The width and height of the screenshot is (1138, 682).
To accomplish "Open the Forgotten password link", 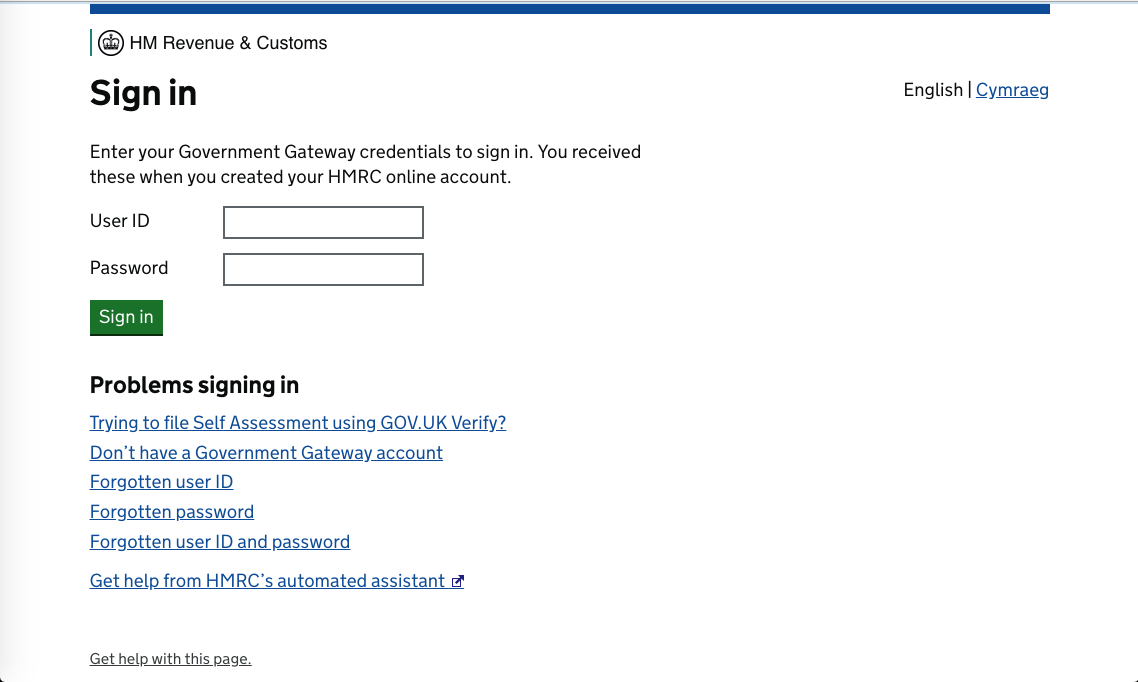I will 171,511.
